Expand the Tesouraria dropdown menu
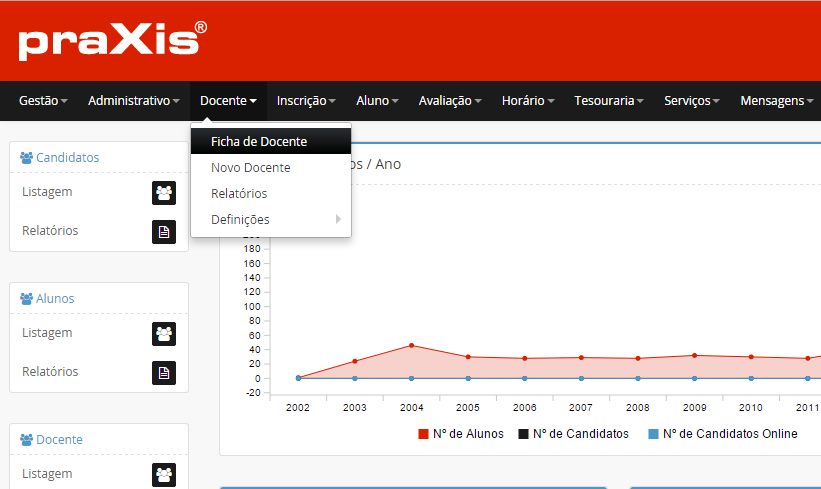Screen dimensions: 821x489 [x=608, y=101]
